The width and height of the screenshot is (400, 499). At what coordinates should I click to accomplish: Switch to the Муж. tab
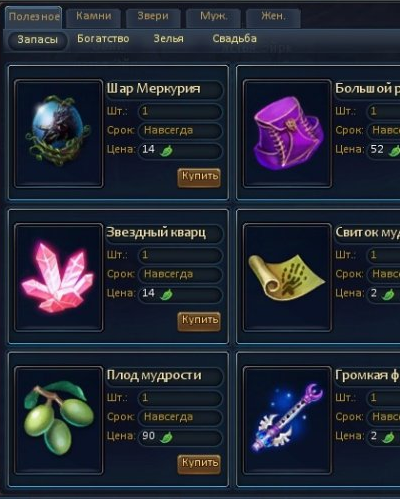213,17
